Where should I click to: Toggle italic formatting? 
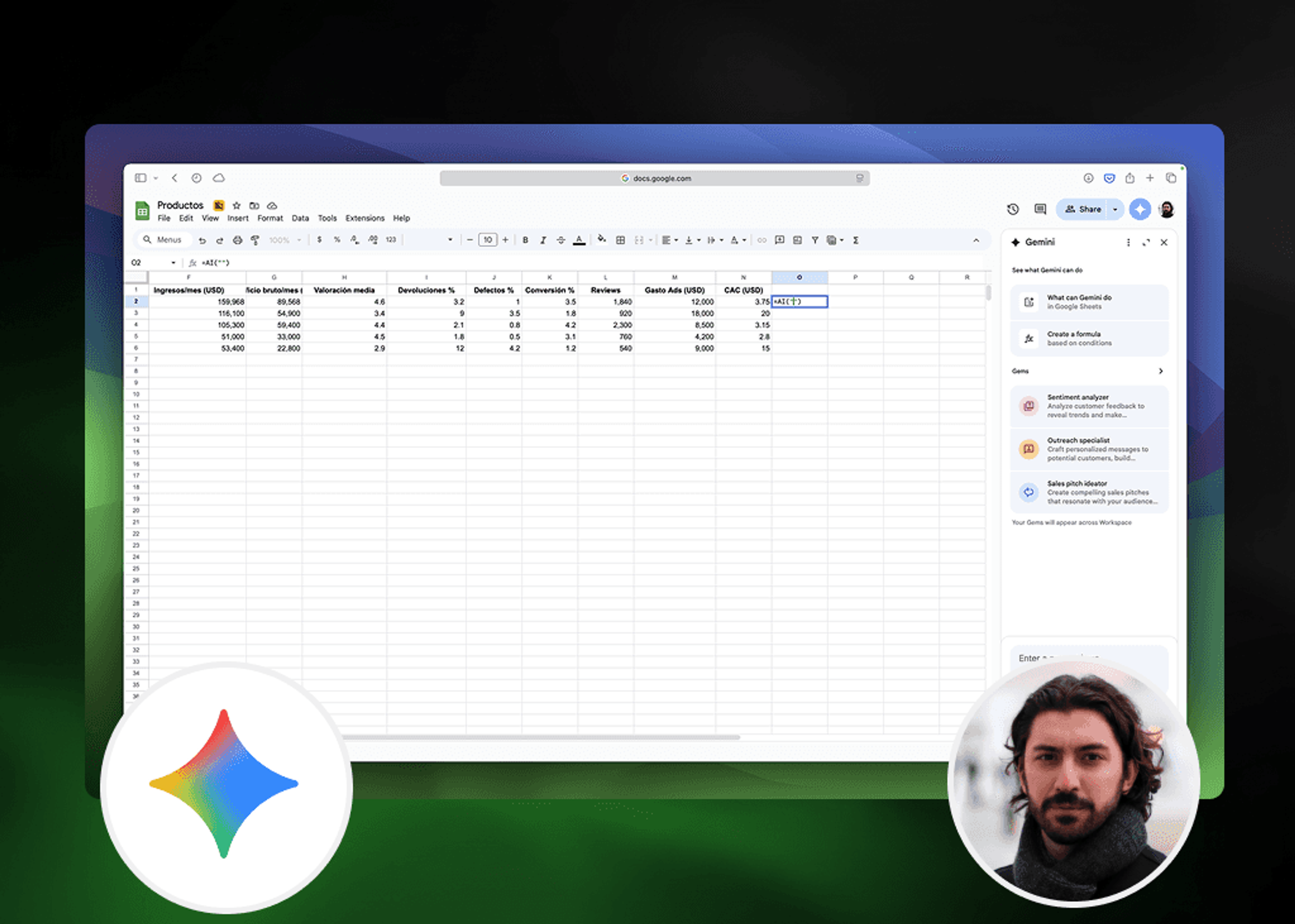coord(543,240)
